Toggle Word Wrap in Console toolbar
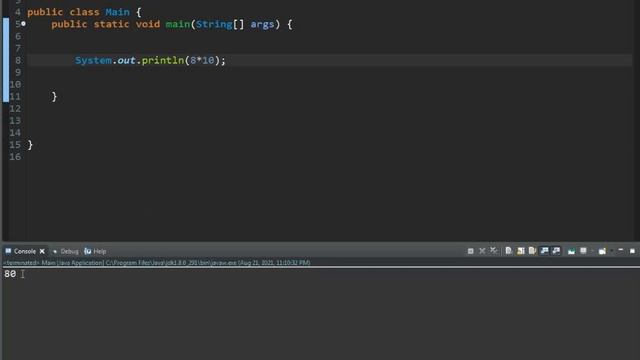640x360 pixels. [532, 251]
